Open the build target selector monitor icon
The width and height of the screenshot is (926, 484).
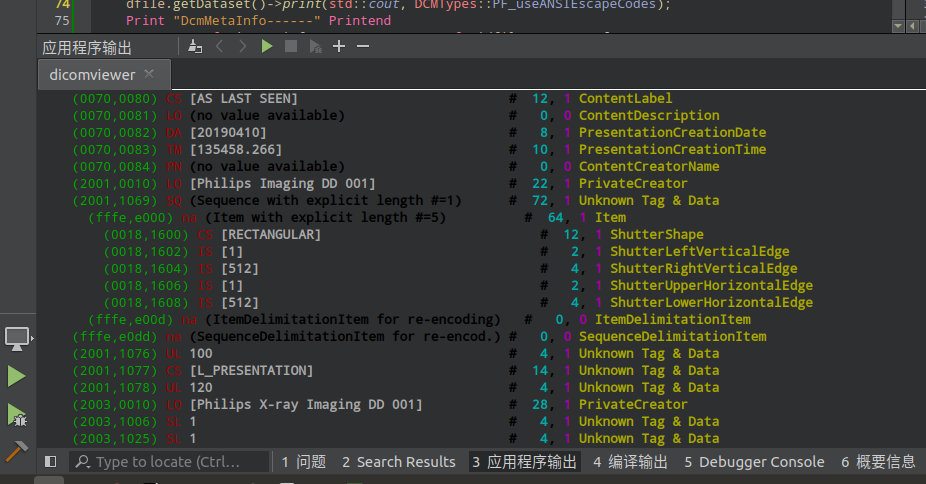(18, 339)
